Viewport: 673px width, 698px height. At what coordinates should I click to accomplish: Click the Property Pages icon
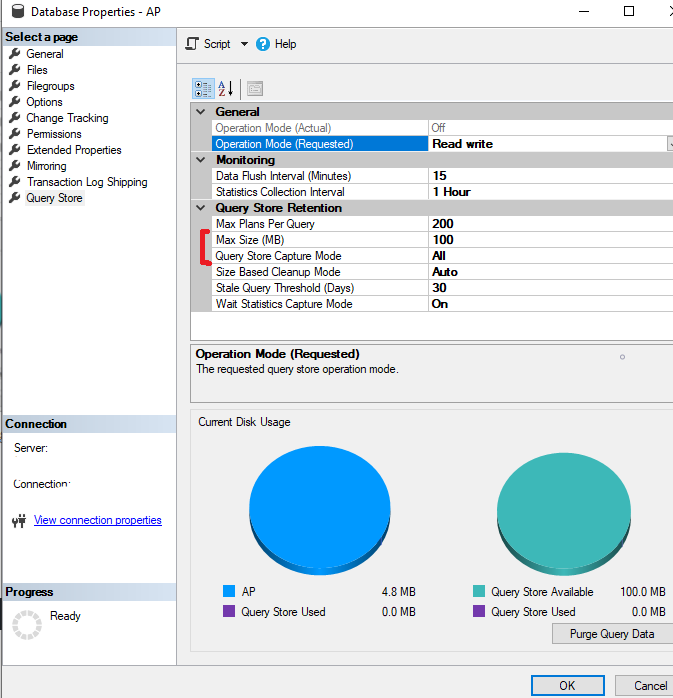[255, 89]
